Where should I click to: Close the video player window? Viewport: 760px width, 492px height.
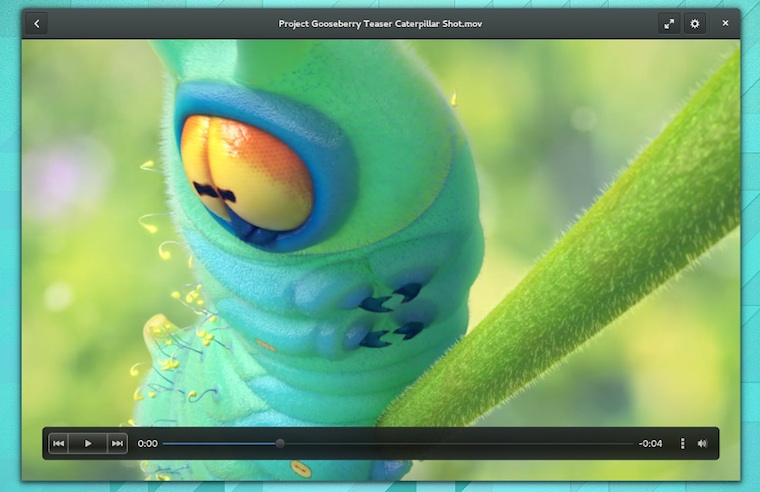click(726, 23)
